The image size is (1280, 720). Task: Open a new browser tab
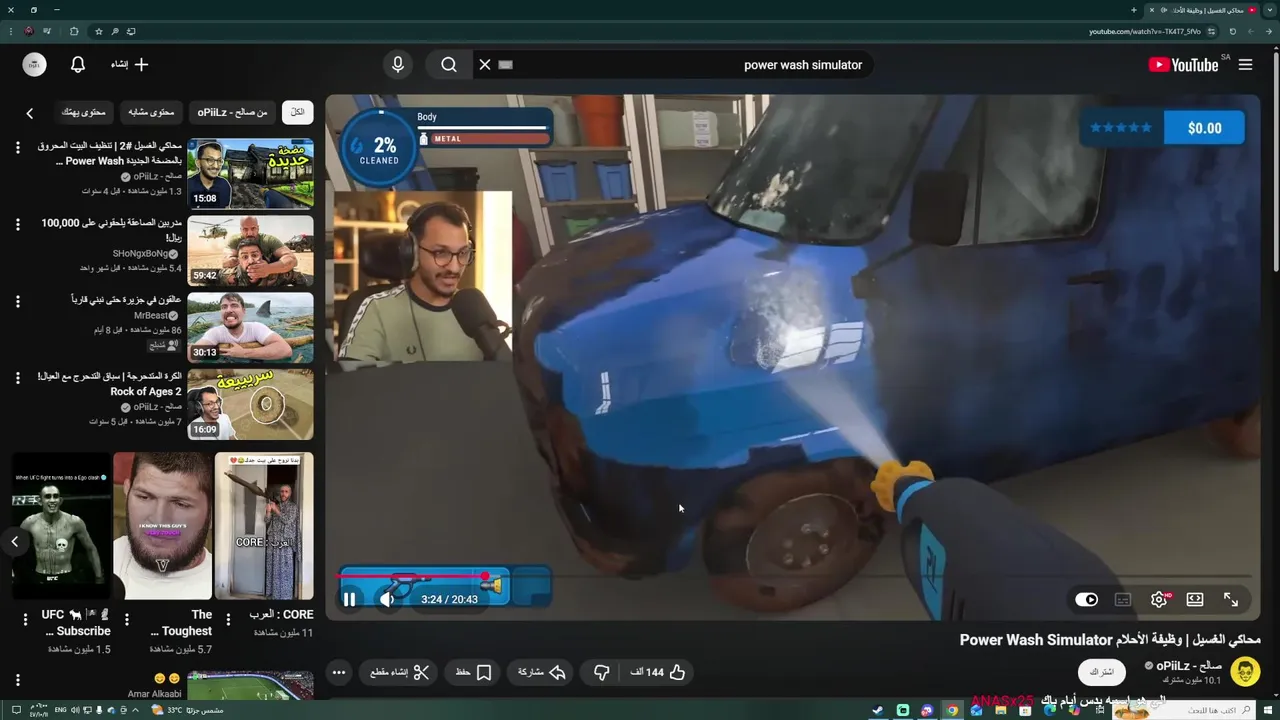click(1134, 10)
